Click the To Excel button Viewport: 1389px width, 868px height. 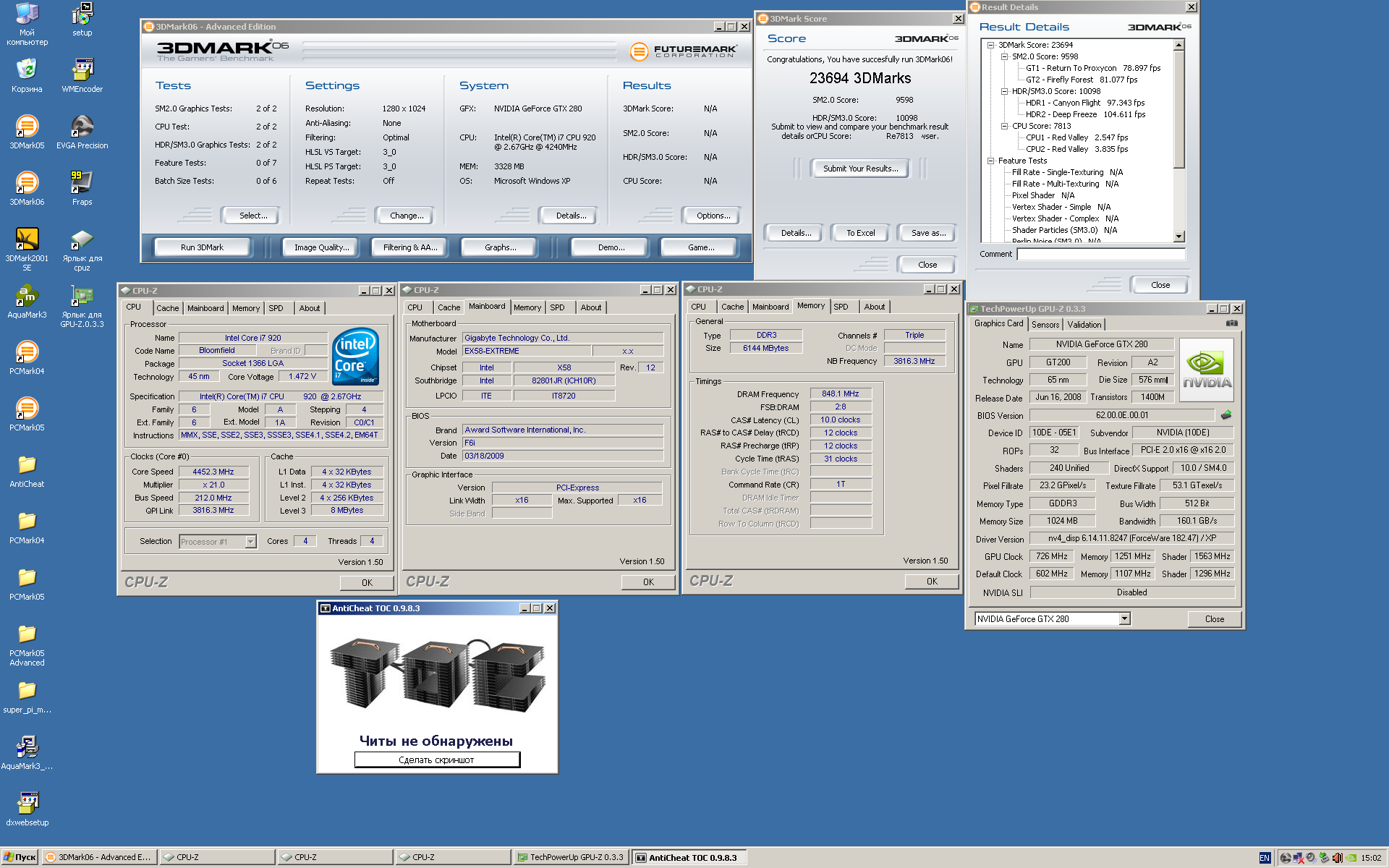coord(861,233)
